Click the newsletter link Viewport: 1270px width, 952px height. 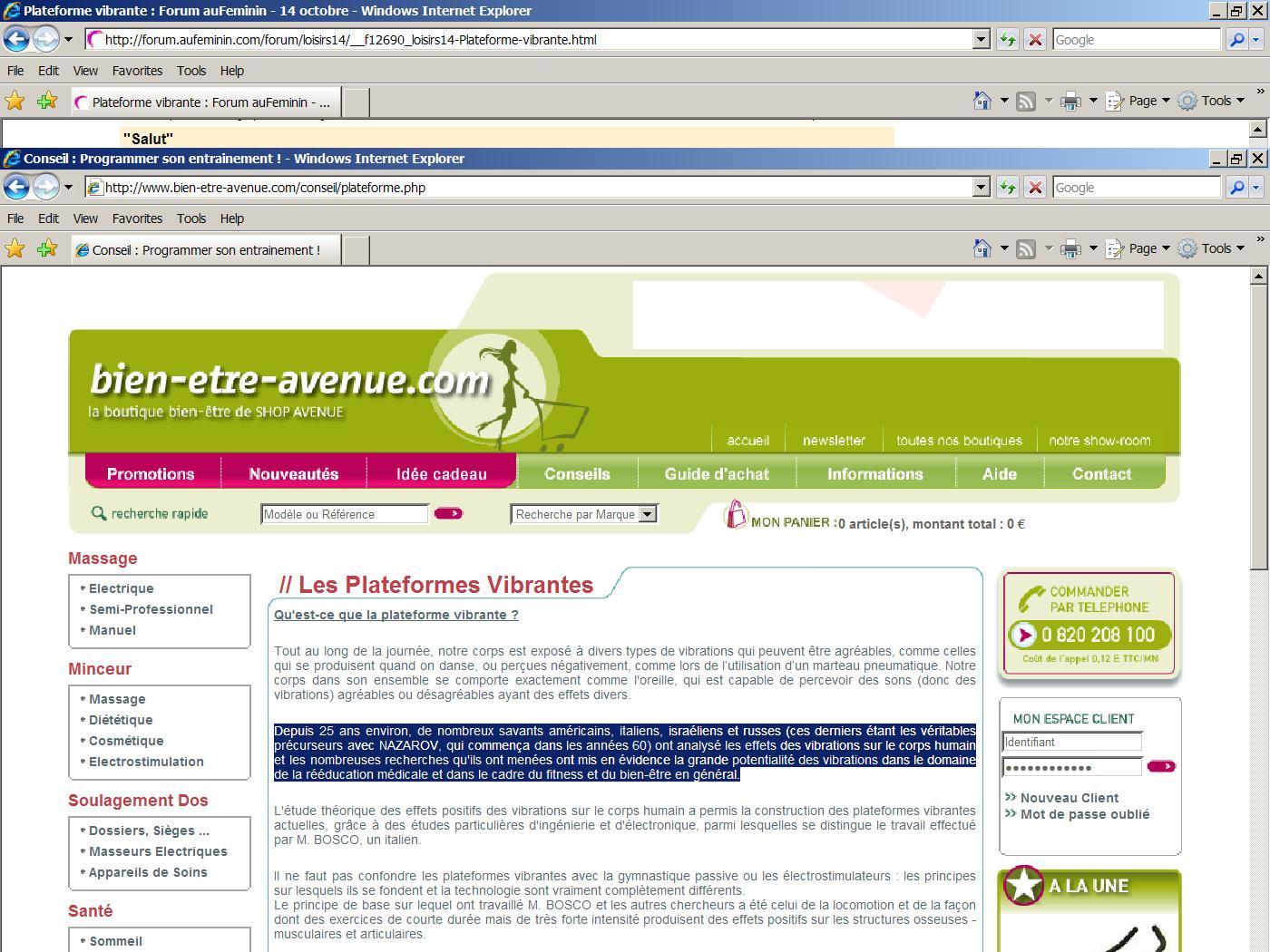834,441
